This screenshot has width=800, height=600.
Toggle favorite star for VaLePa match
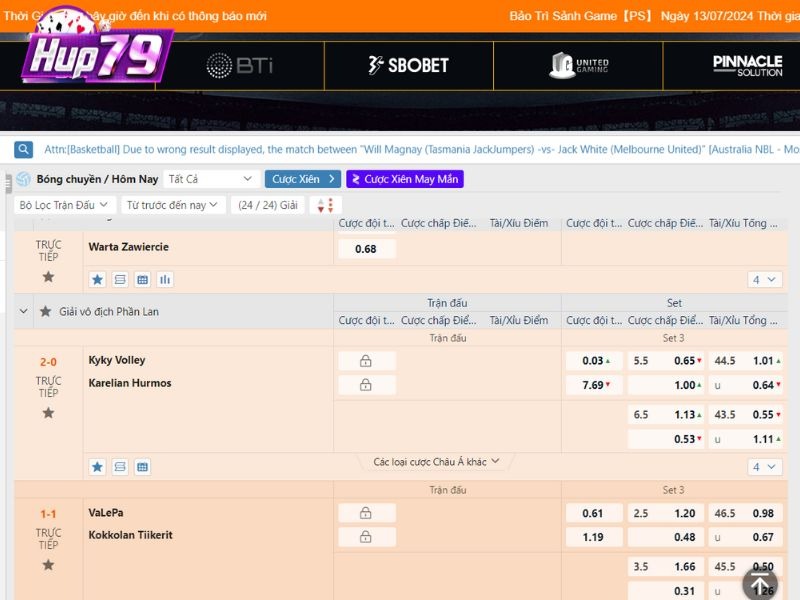tap(48, 565)
